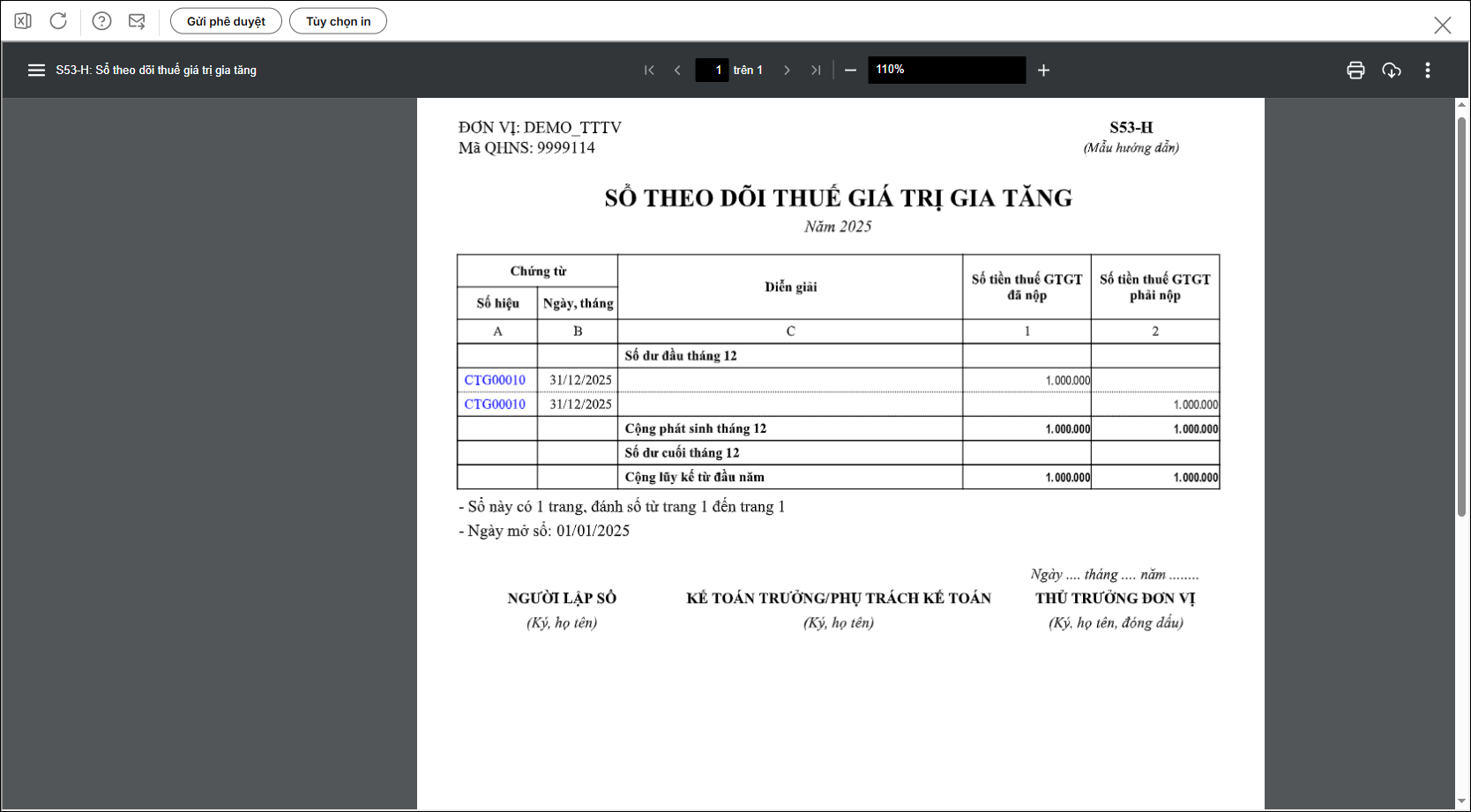Download the PDF report
The width and height of the screenshot is (1471, 812).
coord(1392,71)
